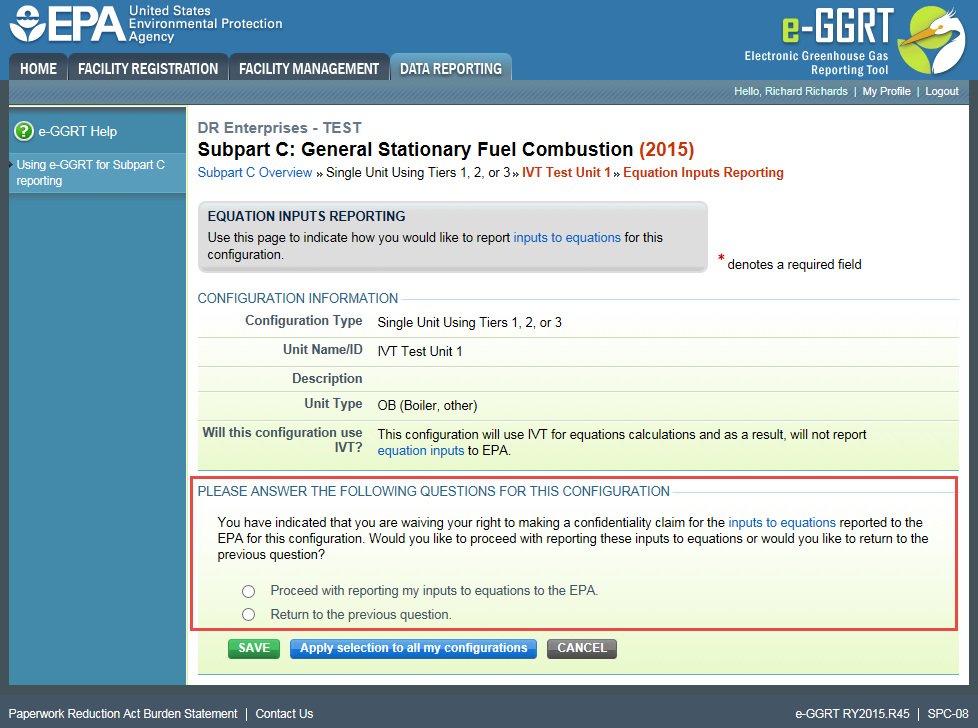Click the 'denotes a required field' note
The width and height of the screenshot is (978, 728).
click(x=794, y=265)
